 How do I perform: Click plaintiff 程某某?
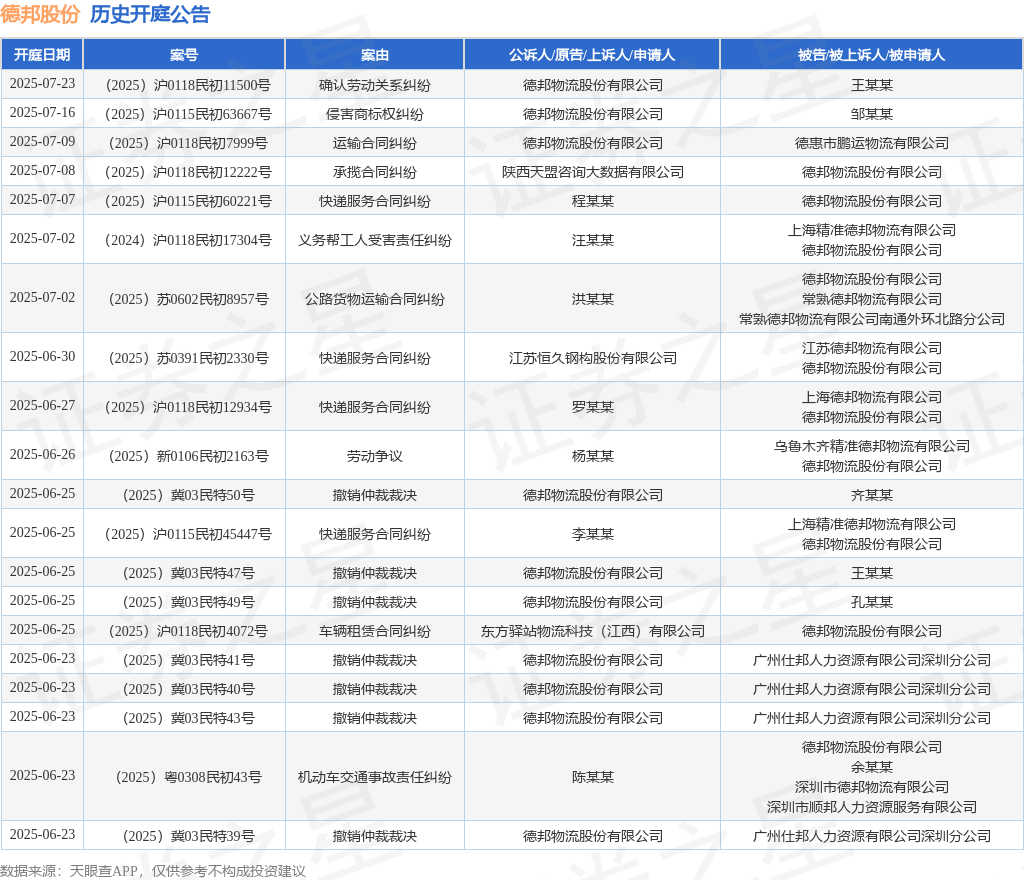pos(593,201)
